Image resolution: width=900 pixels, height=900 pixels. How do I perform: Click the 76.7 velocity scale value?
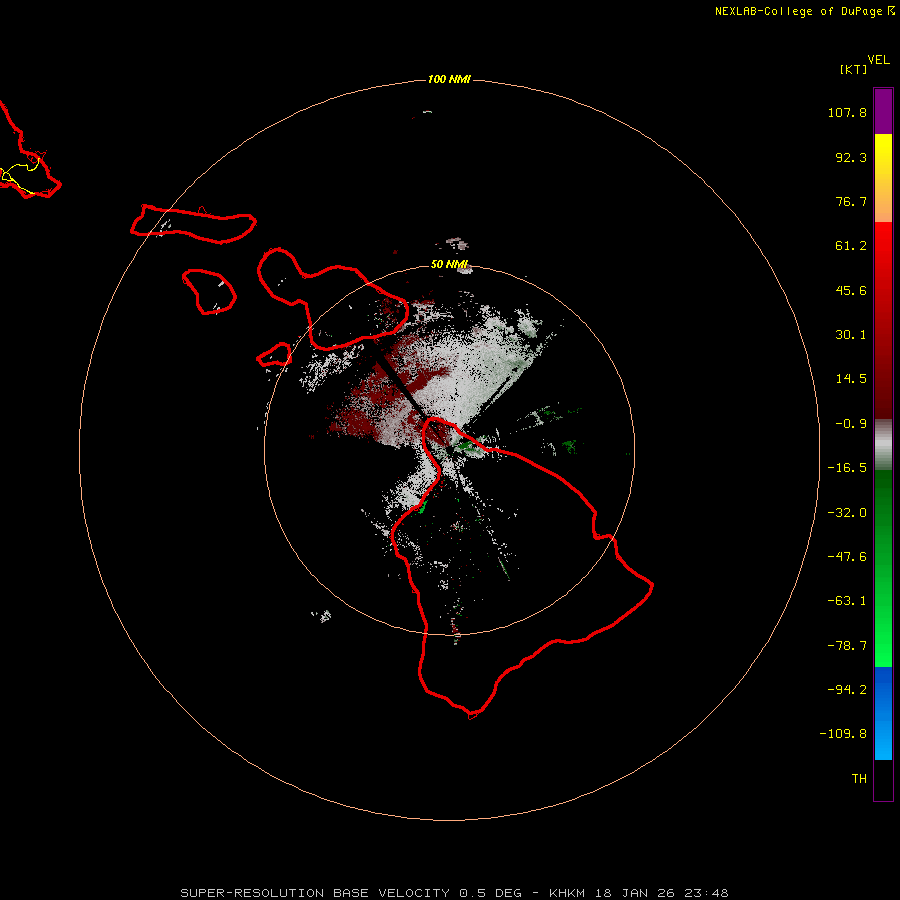click(851, 201)
